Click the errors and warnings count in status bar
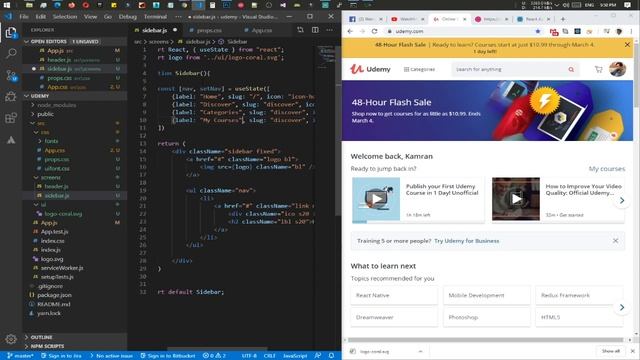640x360 pixels. click(214, 356)
